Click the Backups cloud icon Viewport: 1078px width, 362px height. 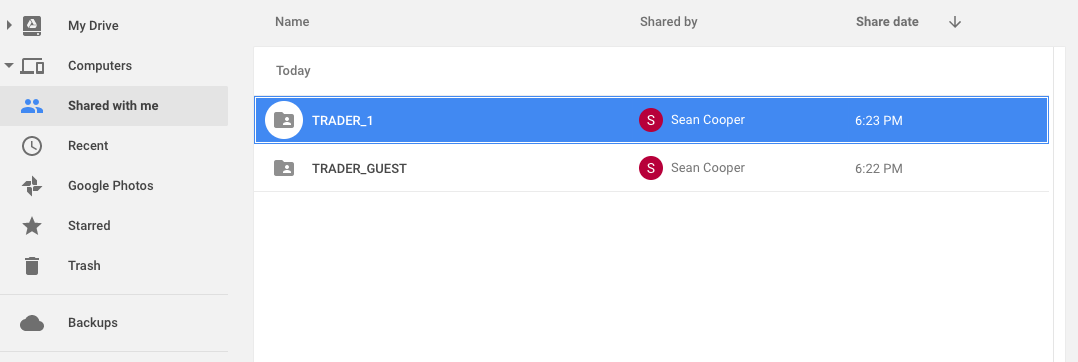point(32,323)
